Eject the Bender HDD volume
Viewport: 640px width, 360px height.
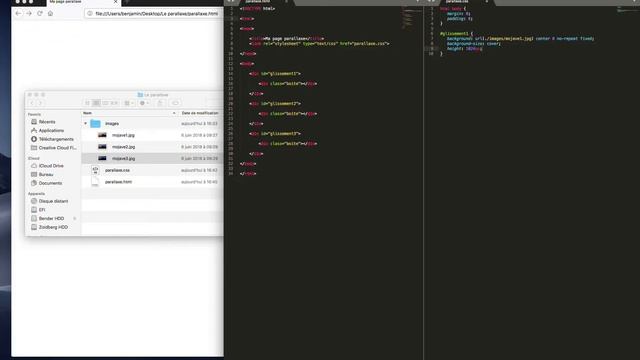coord(75,218)
